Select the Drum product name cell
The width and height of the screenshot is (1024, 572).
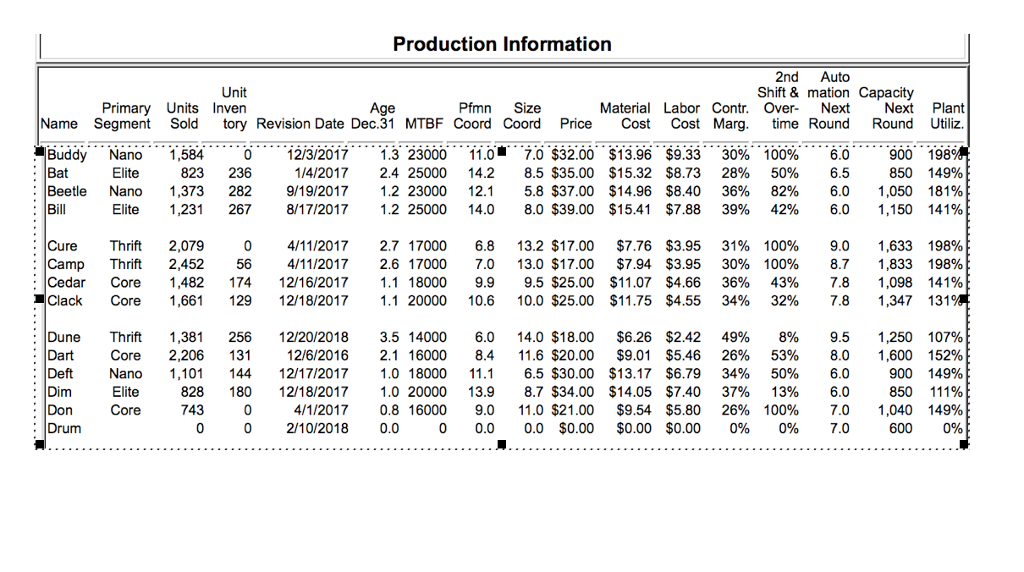pyautogui.click(x=65, y=428)
